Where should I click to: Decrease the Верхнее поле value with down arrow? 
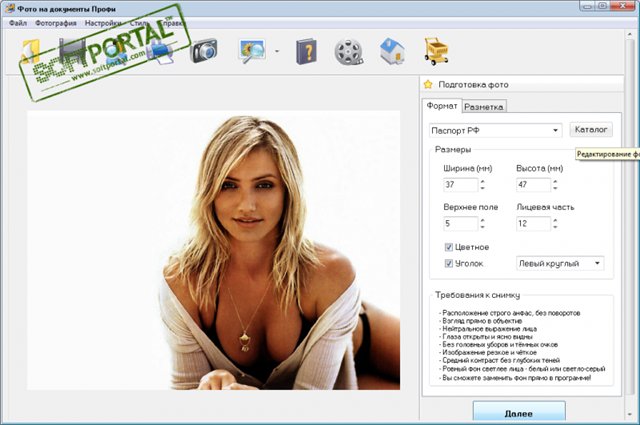tap(482, 227)
